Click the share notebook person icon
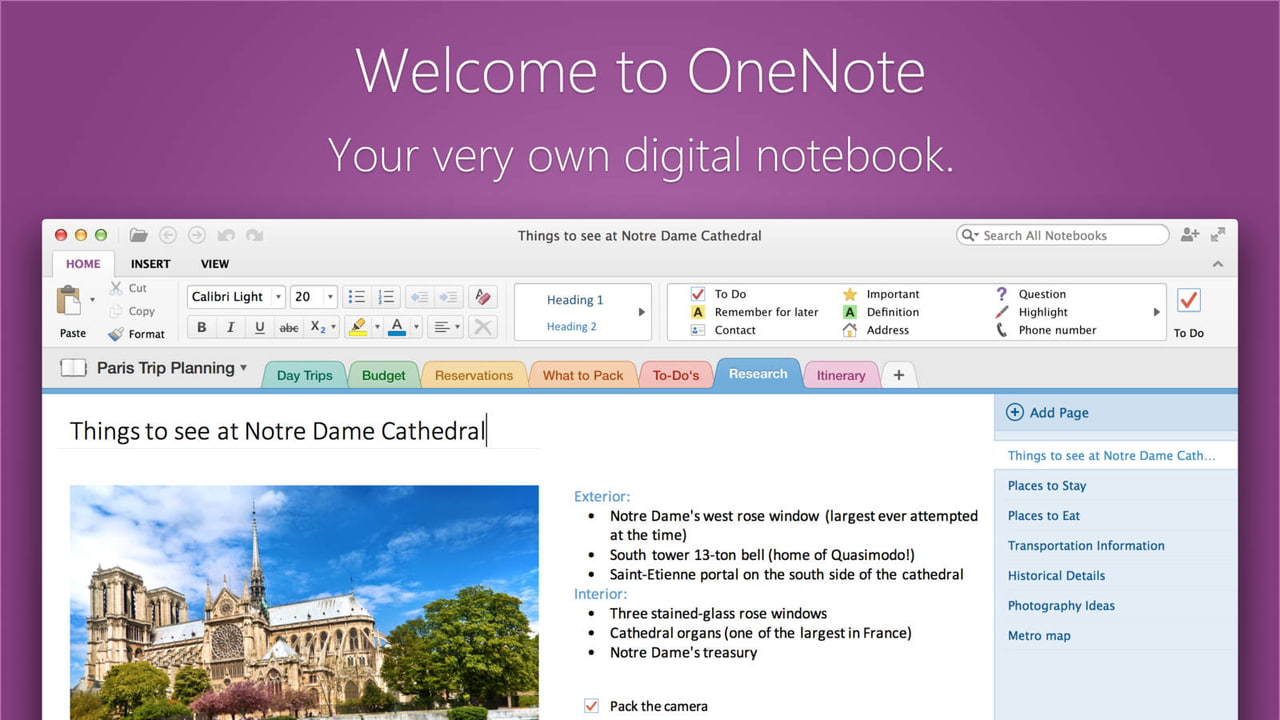The image size is (1280, 720). pos(1189,235)
